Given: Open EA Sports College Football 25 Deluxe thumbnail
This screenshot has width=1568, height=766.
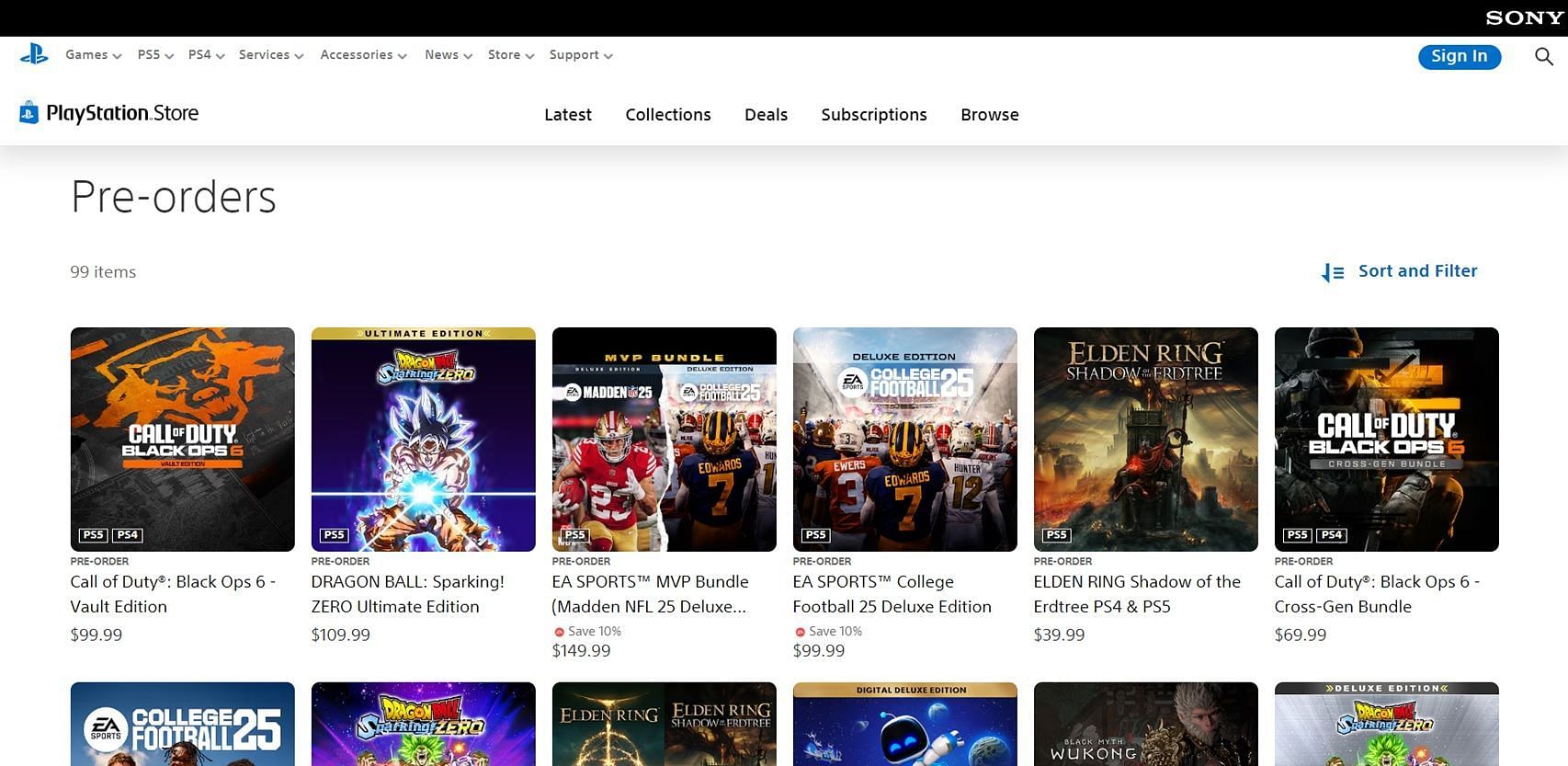Looking at the screenshot, I should [x=904, y=440].
